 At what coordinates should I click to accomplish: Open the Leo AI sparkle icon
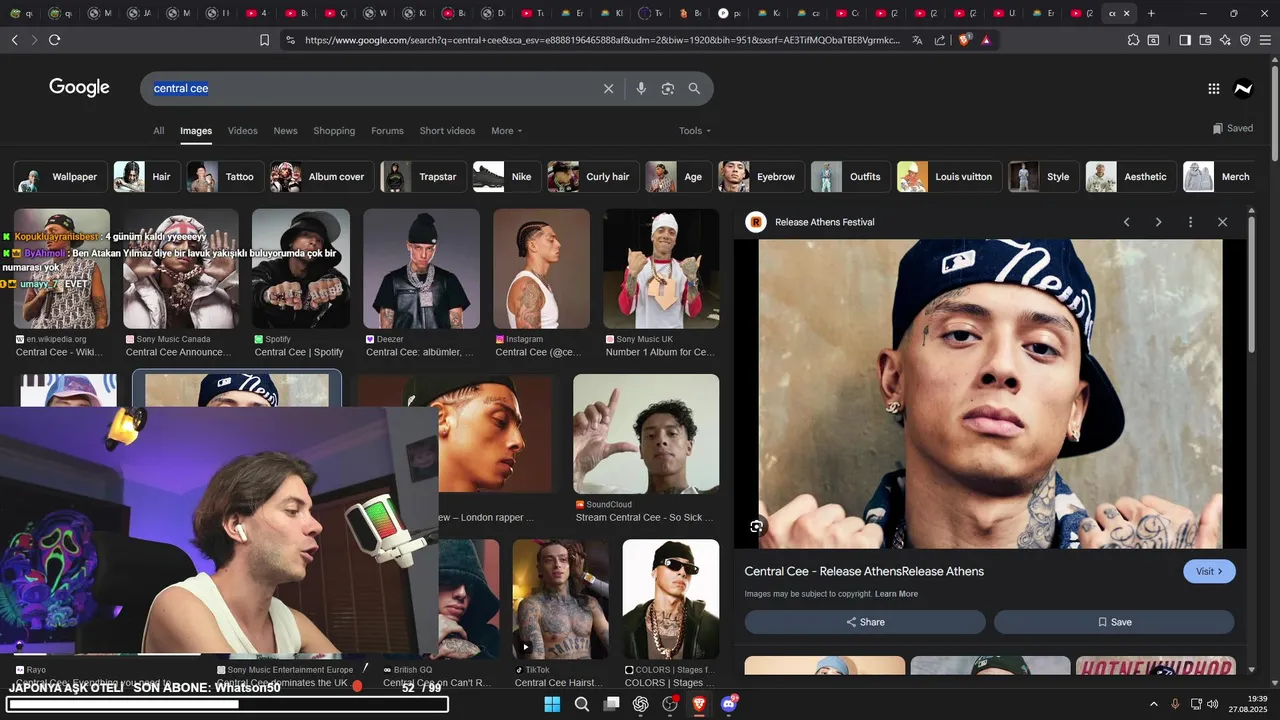tap(1225, 40)
